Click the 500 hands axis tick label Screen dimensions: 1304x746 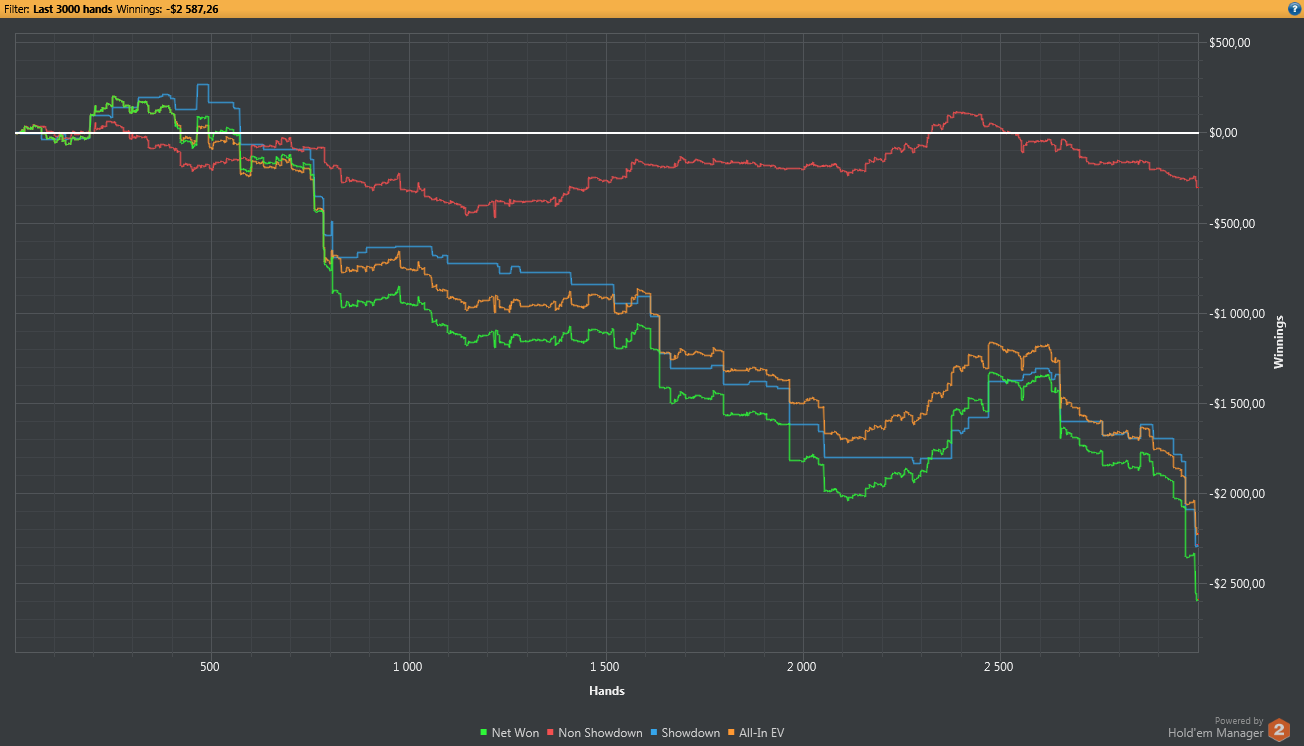coord(210,666)
